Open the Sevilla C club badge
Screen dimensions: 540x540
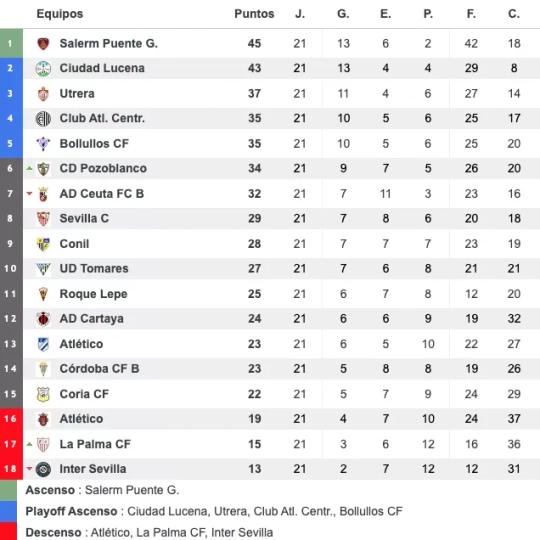[43, 219]
